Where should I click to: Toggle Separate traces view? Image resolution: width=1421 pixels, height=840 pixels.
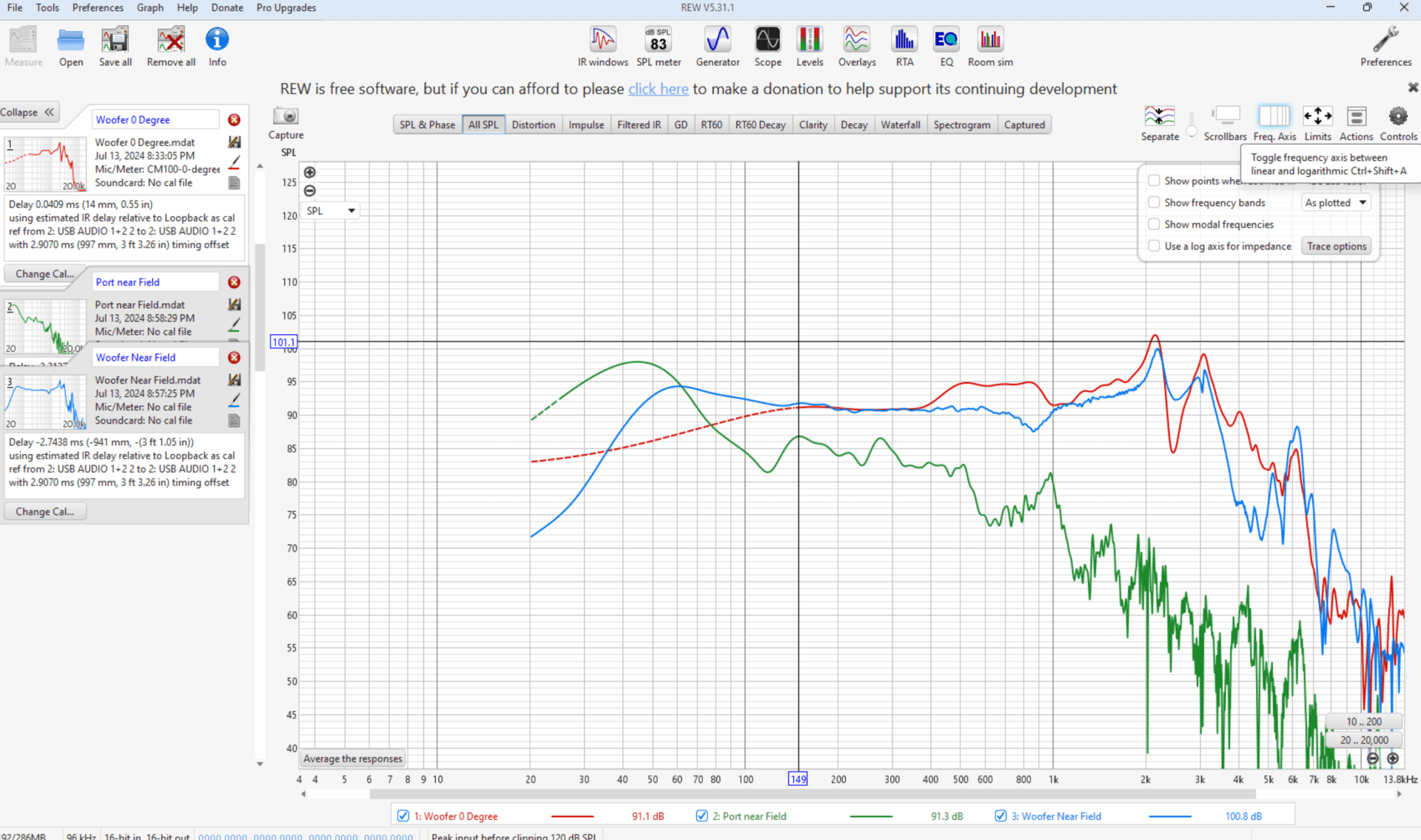click(x=1159, y=123)
